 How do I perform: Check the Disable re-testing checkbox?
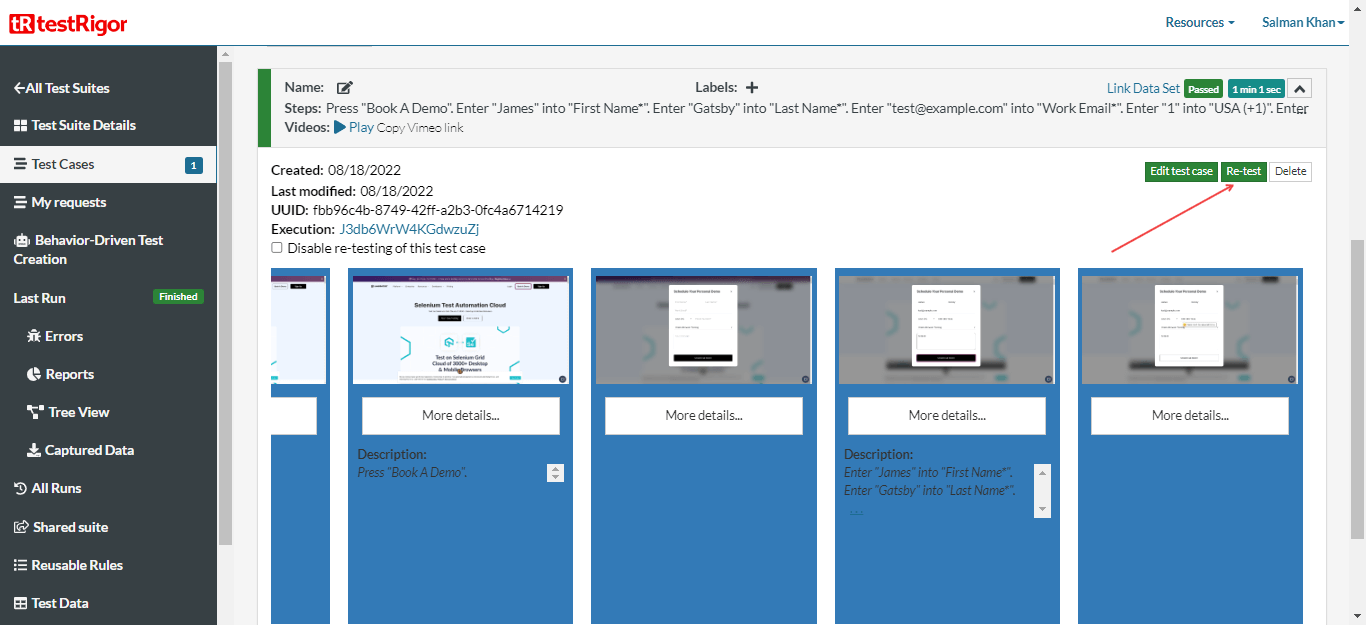click(x=277, y=248)
